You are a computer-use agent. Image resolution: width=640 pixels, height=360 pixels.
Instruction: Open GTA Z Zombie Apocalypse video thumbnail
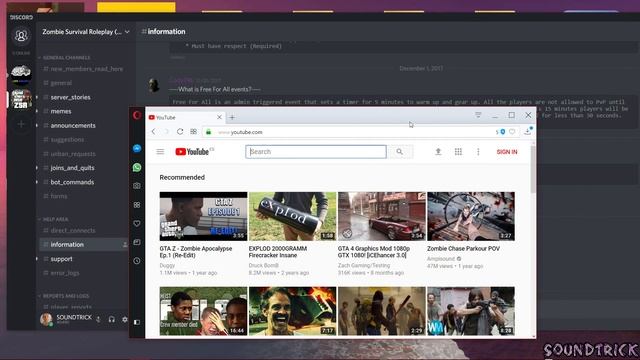coord(203,216)
